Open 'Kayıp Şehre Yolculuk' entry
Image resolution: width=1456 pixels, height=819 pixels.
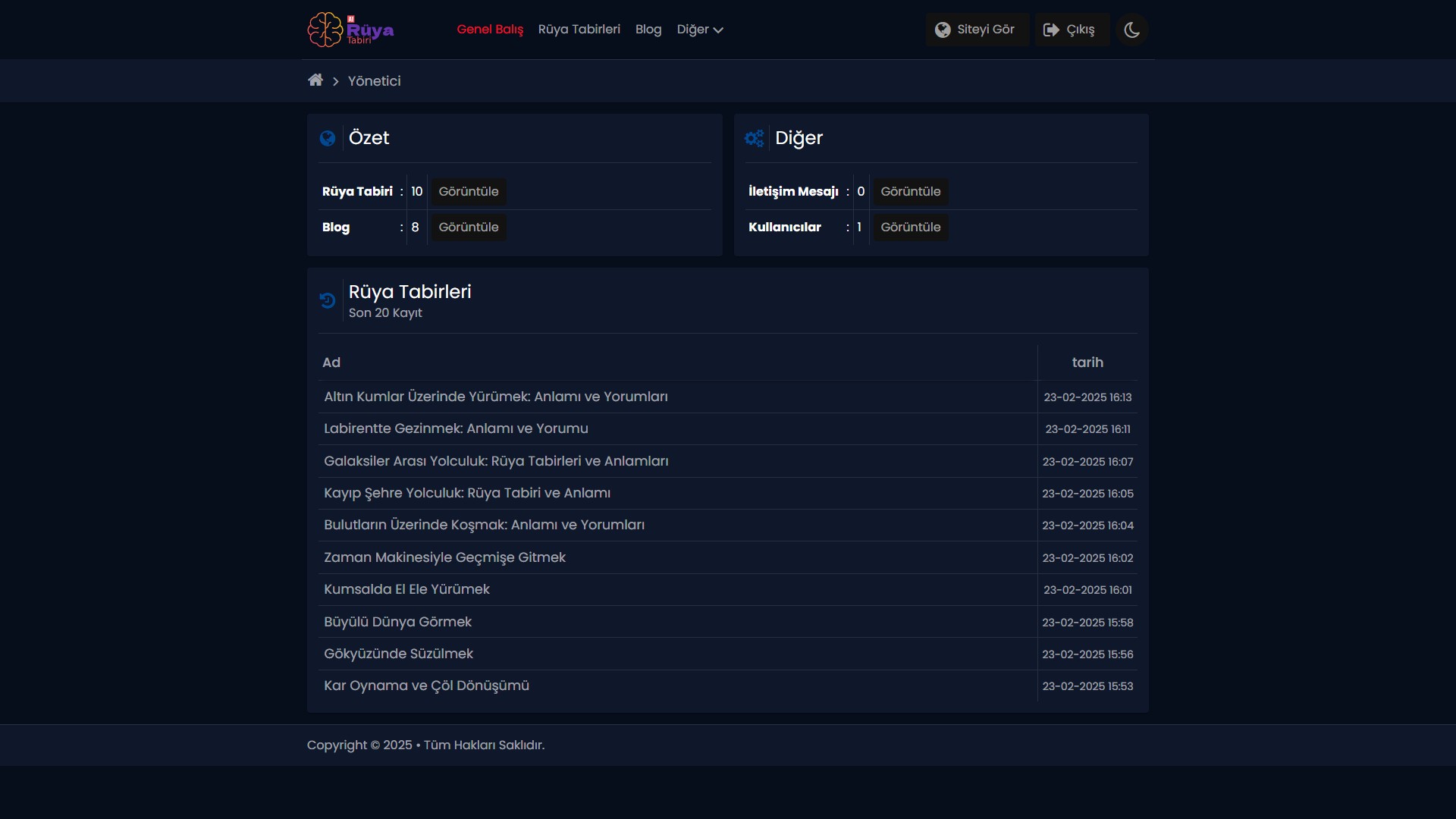(x=467, y=493)
